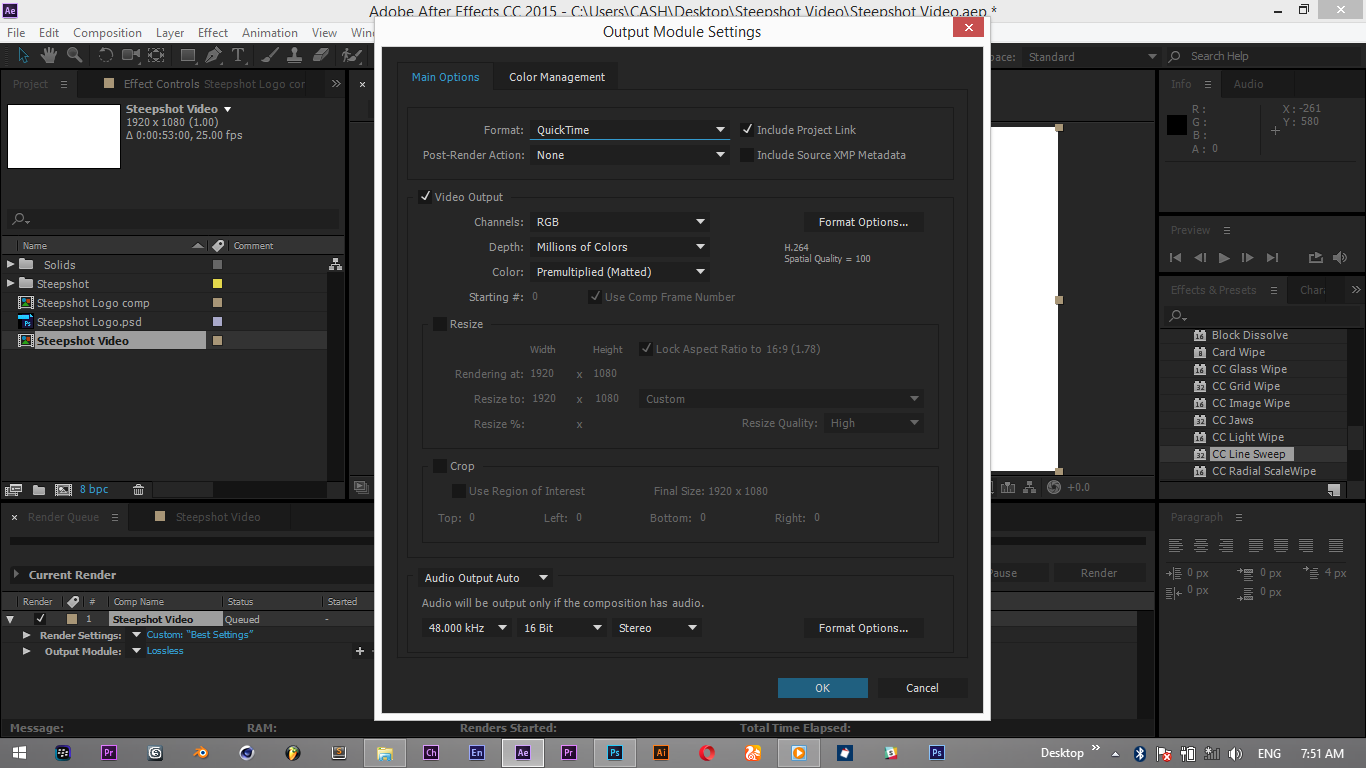This screenshot has width=1366, height=768.
Task: Click the Interpret Footage icon in Project panel
Action: [x=14, y=490]
